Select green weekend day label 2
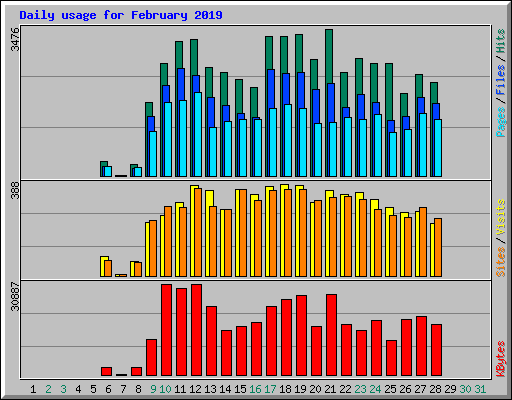 click(x=48, y=389)
